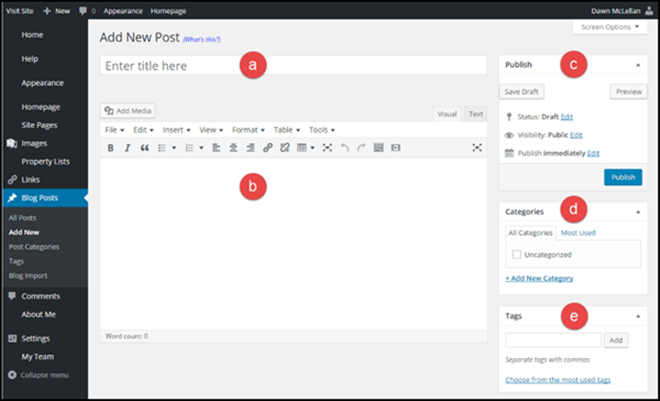Collapse the Publish panel using its arrow
This screenshot has height=401, width=660.
[x=637, y=65]
